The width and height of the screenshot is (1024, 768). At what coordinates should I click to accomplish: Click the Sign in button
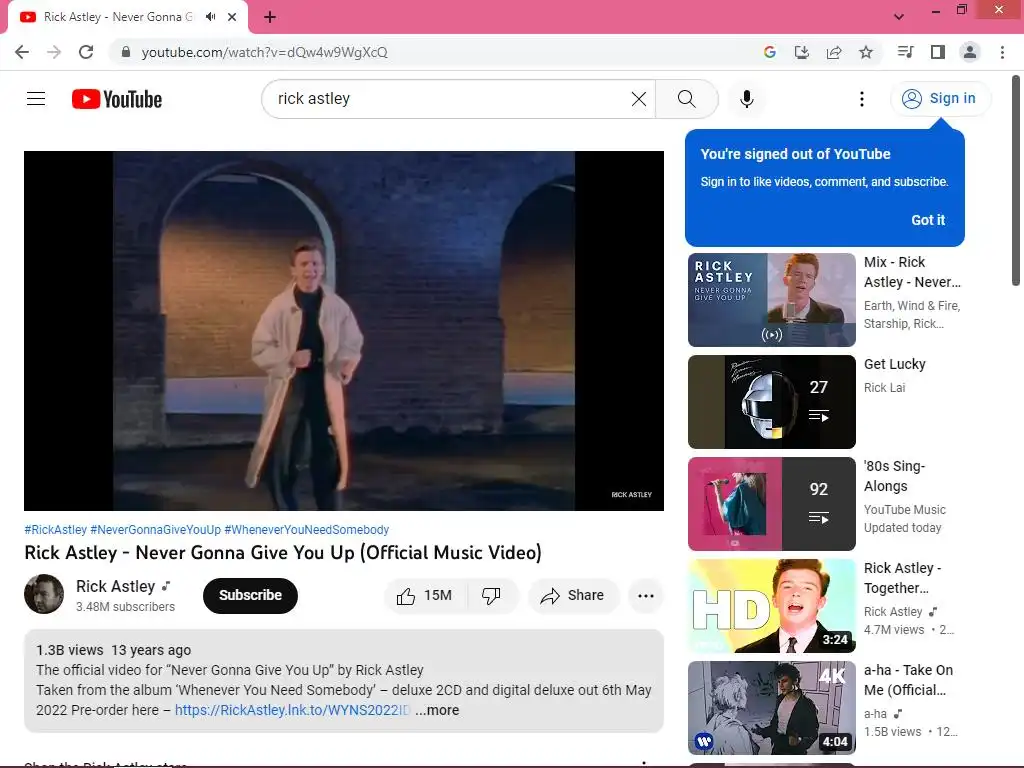click(x=940, y=99)
